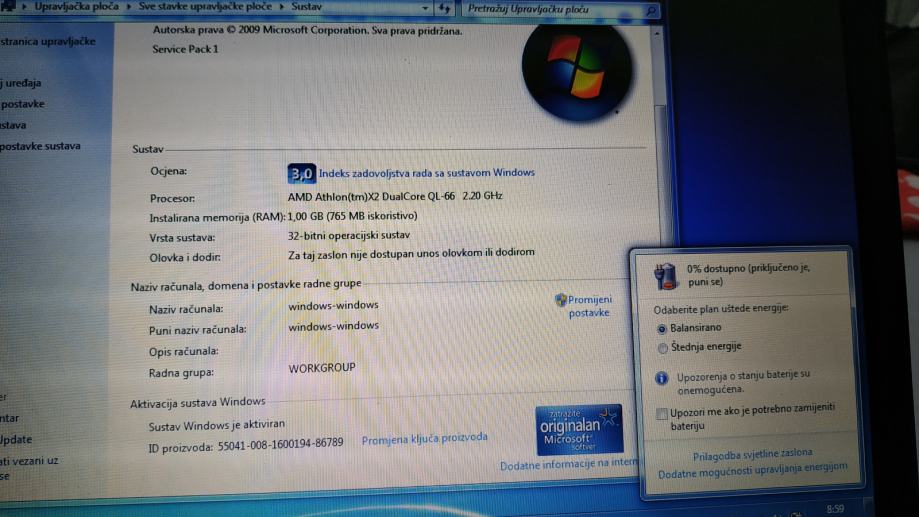Viewport: 919px width, 517px height.
Task: Open stranica upravljačke ploče sidebar link
Action: pyautogui.click(x=47, y=42)
